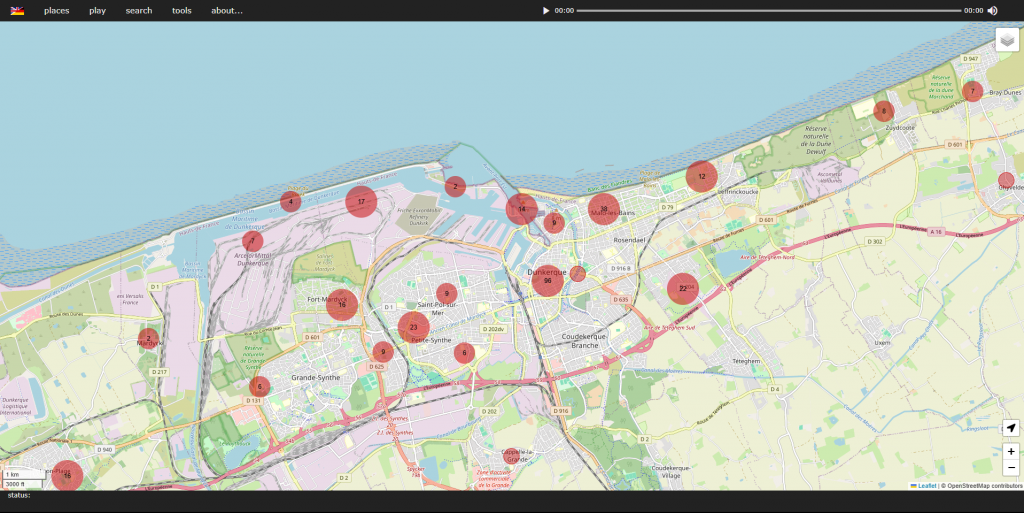Click the audio seek slider track

[768, 11]
